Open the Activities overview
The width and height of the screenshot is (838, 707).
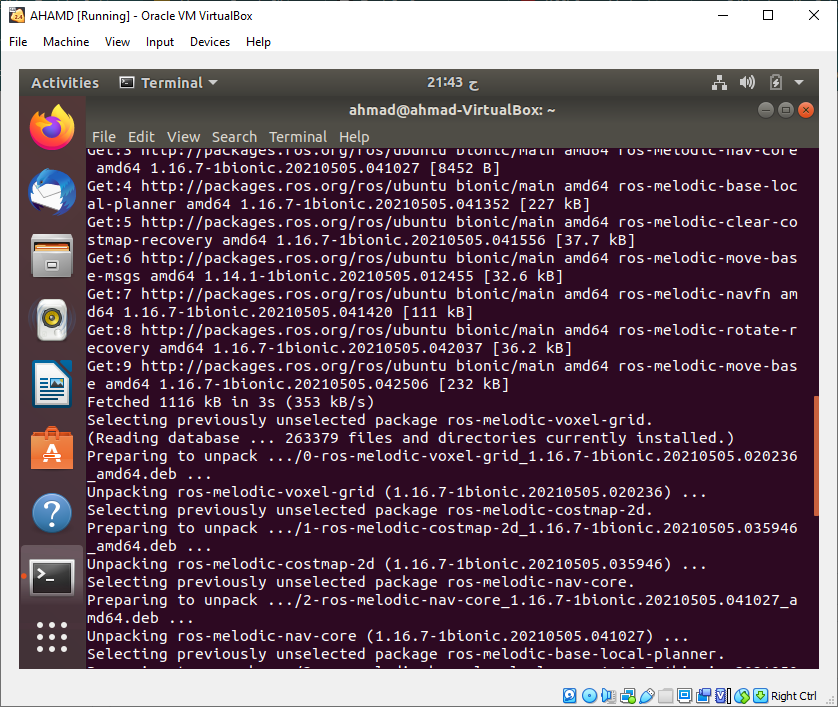64,82
